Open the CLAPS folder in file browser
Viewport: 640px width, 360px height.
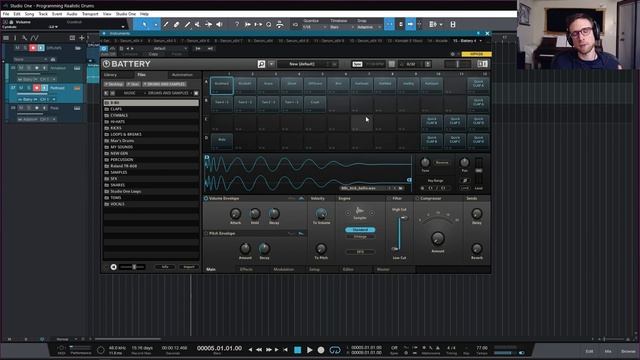point(151,109)
